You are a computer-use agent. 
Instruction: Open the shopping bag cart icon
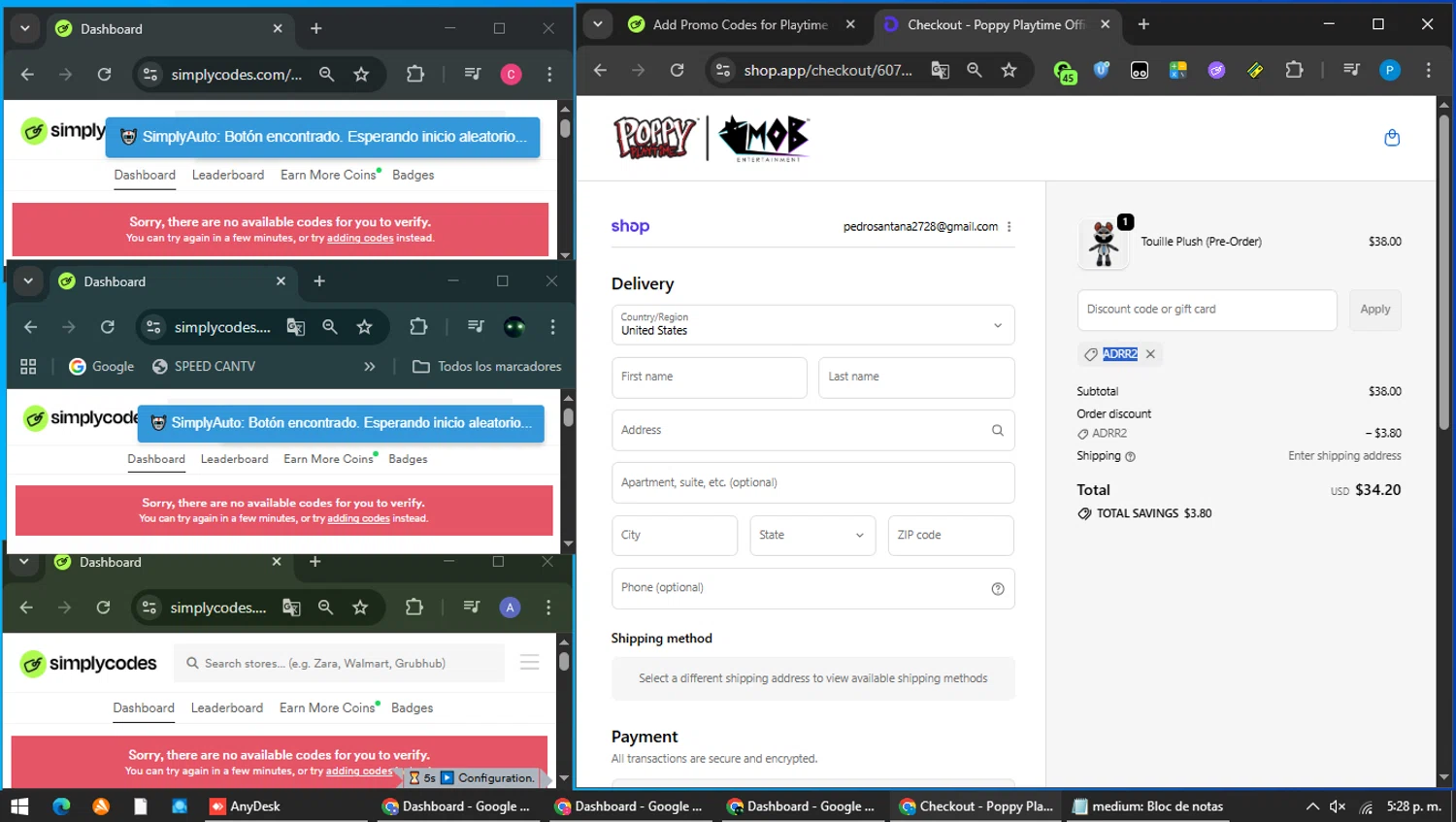pos(1392,138)
